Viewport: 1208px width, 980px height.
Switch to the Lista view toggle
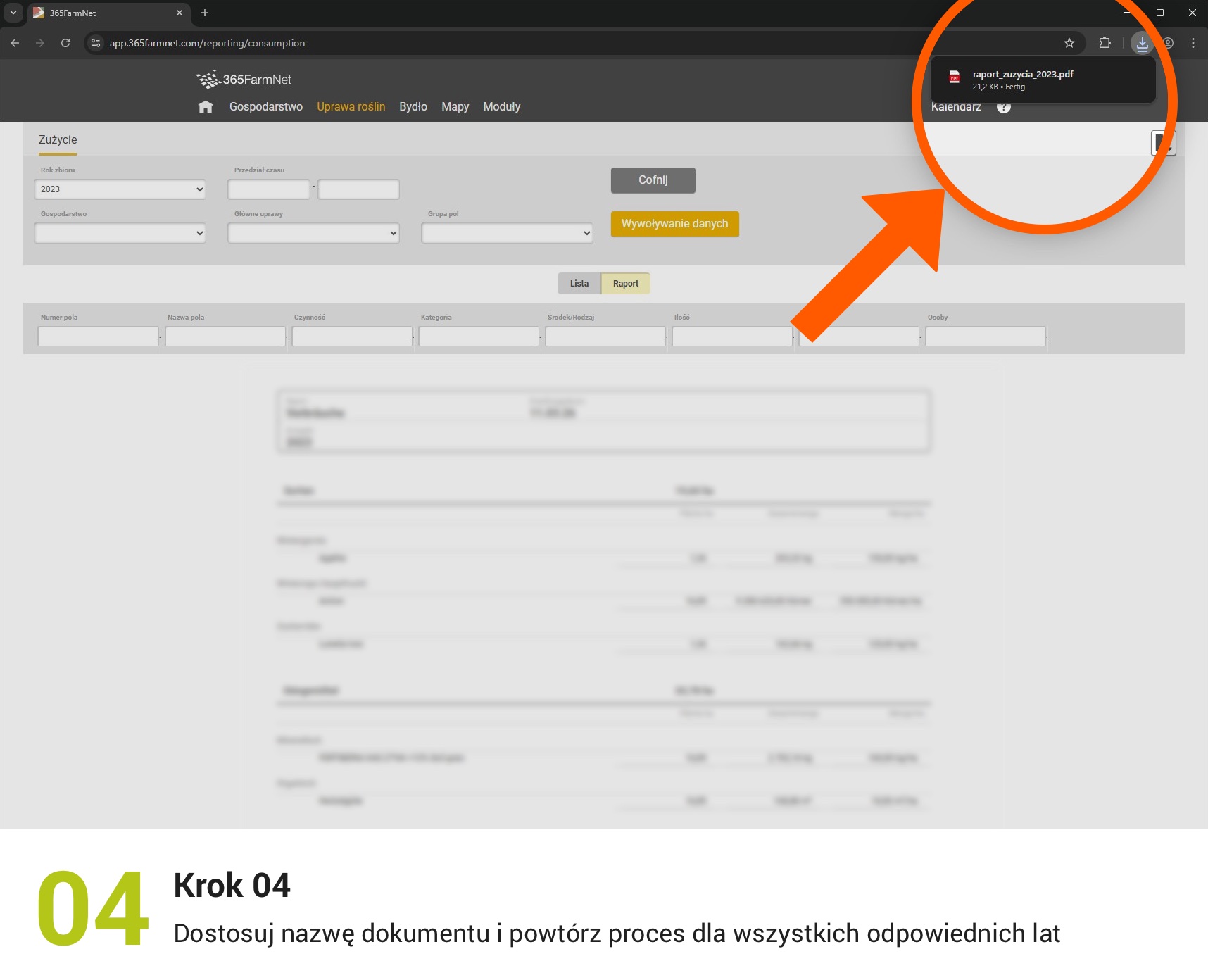tap(578, 283)
